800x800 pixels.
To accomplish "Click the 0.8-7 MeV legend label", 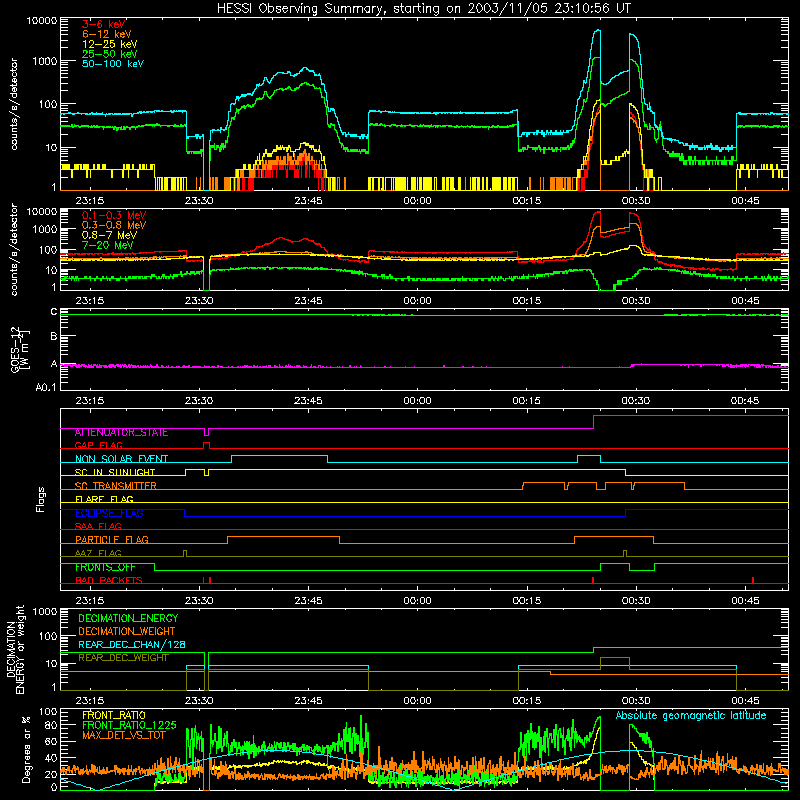I will (x=110, y=235).
